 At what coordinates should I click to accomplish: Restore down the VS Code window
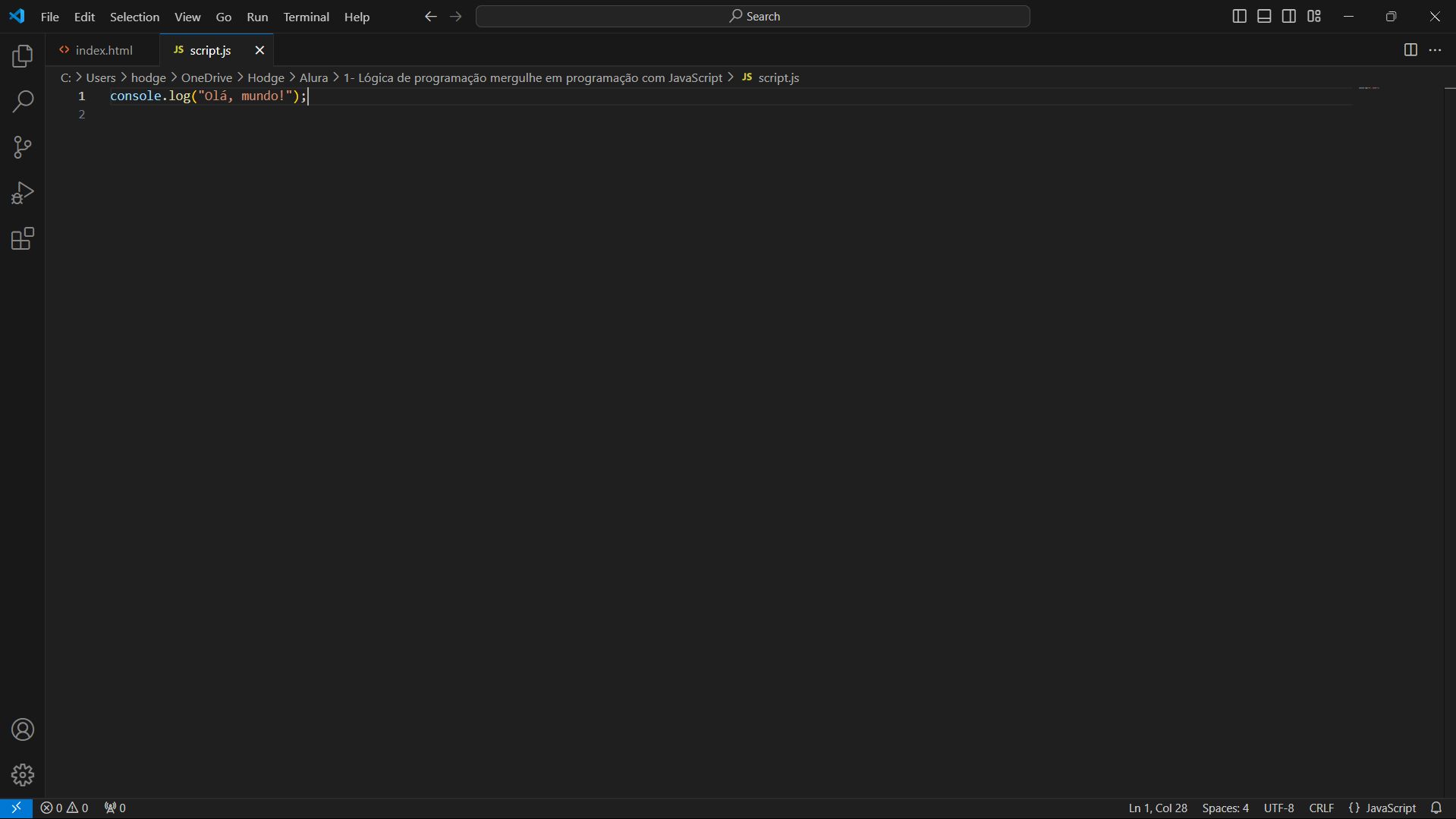(x=1391, y=17)
